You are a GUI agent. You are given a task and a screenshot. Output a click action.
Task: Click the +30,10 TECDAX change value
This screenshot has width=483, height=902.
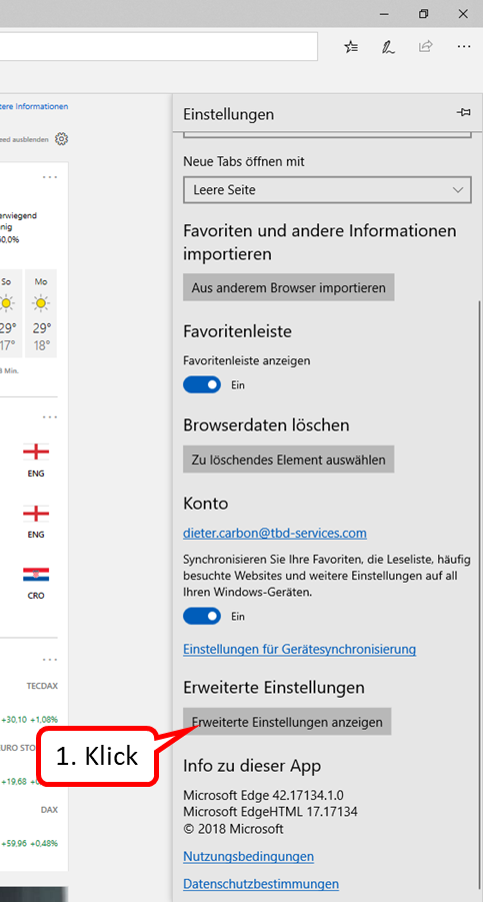[x=14, y=719]
